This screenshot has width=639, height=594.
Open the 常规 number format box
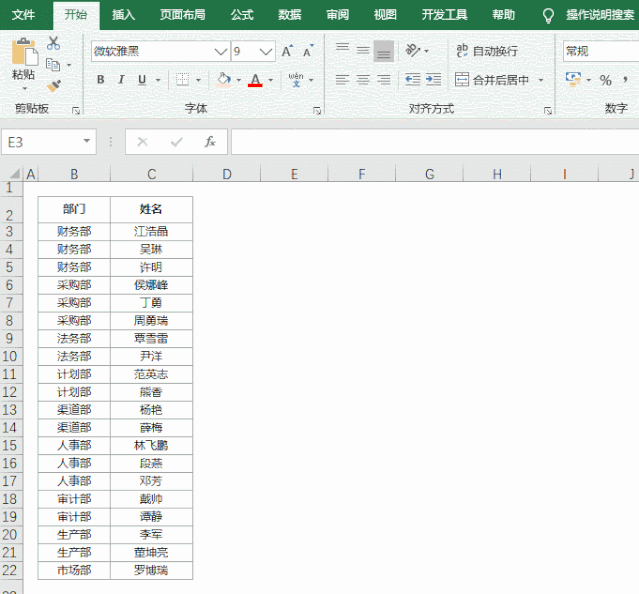tap(601, 51)
